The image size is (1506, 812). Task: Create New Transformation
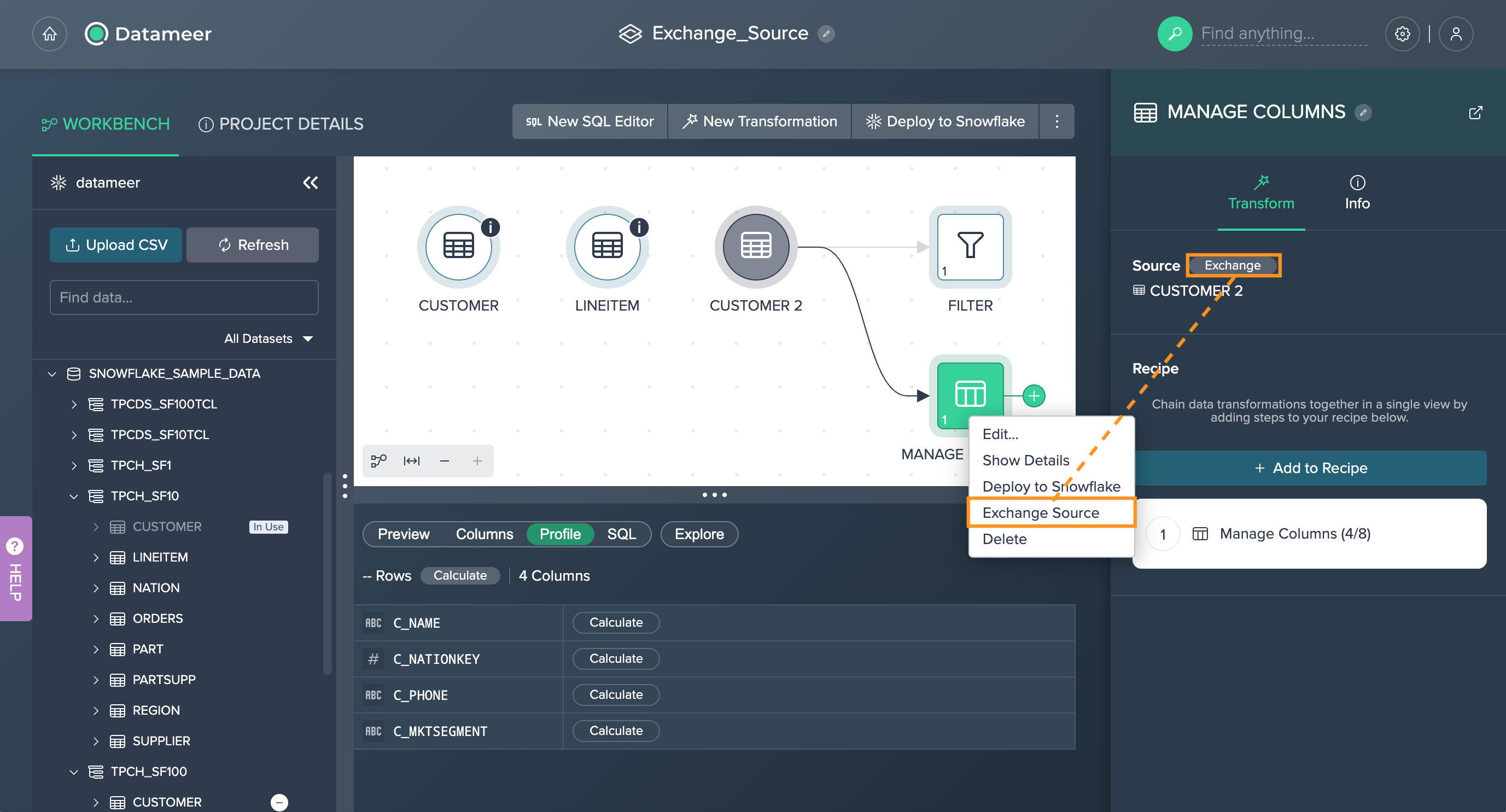pos(760,121)
